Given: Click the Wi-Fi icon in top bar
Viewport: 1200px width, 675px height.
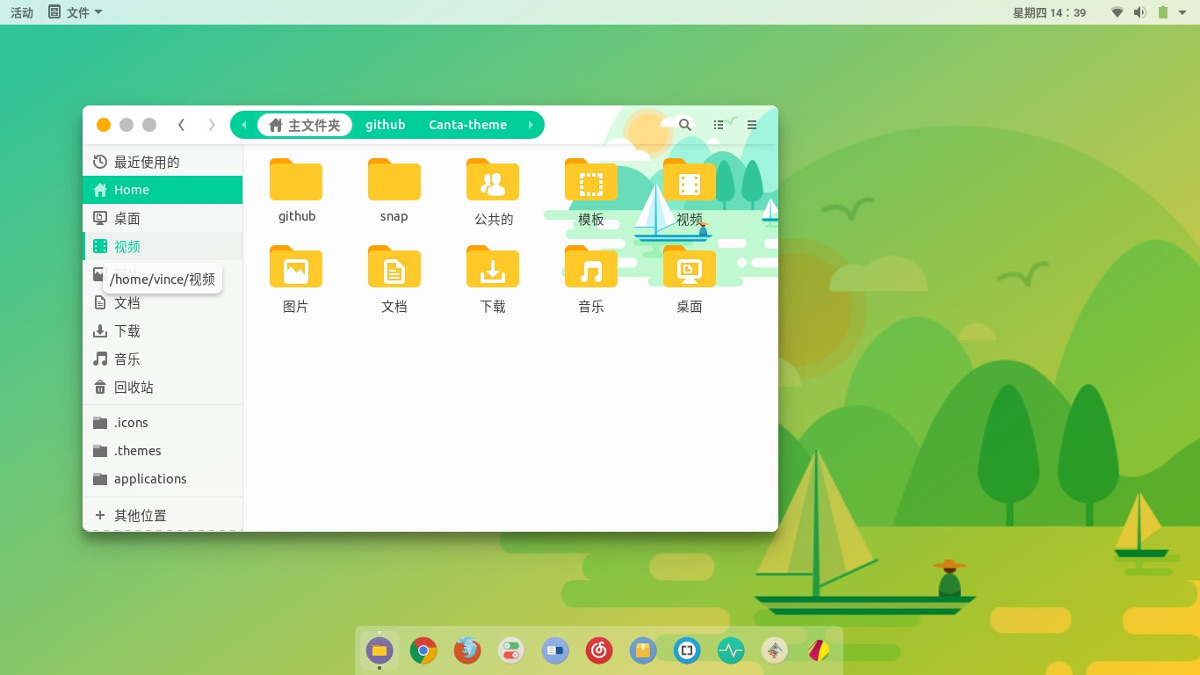Looking at the screenshot, I should (x=1117, y=13).
